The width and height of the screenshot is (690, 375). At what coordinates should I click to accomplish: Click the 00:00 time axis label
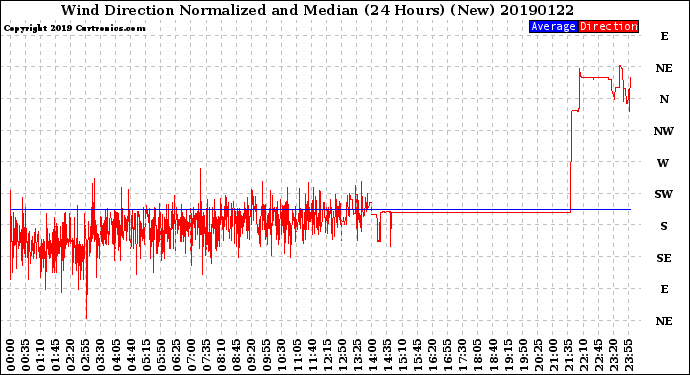pyautogui.click(x=11, y=355)
